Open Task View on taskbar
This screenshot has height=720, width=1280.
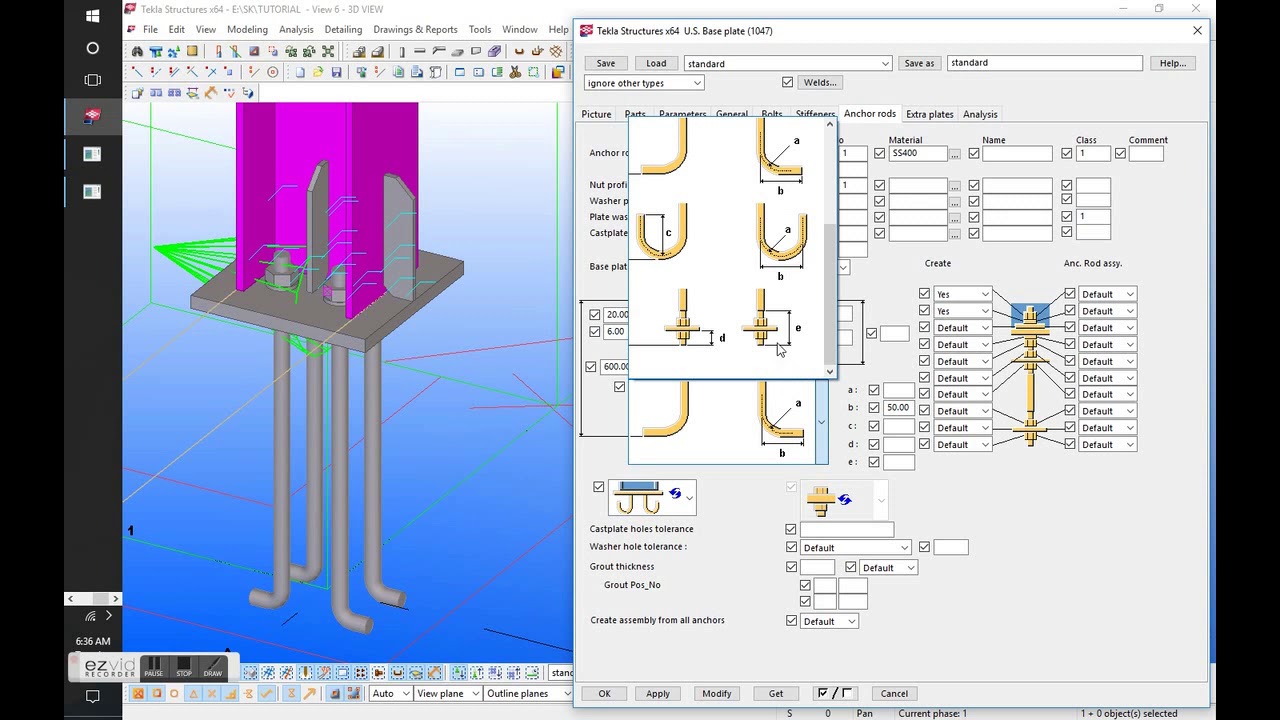click(93, 80)
